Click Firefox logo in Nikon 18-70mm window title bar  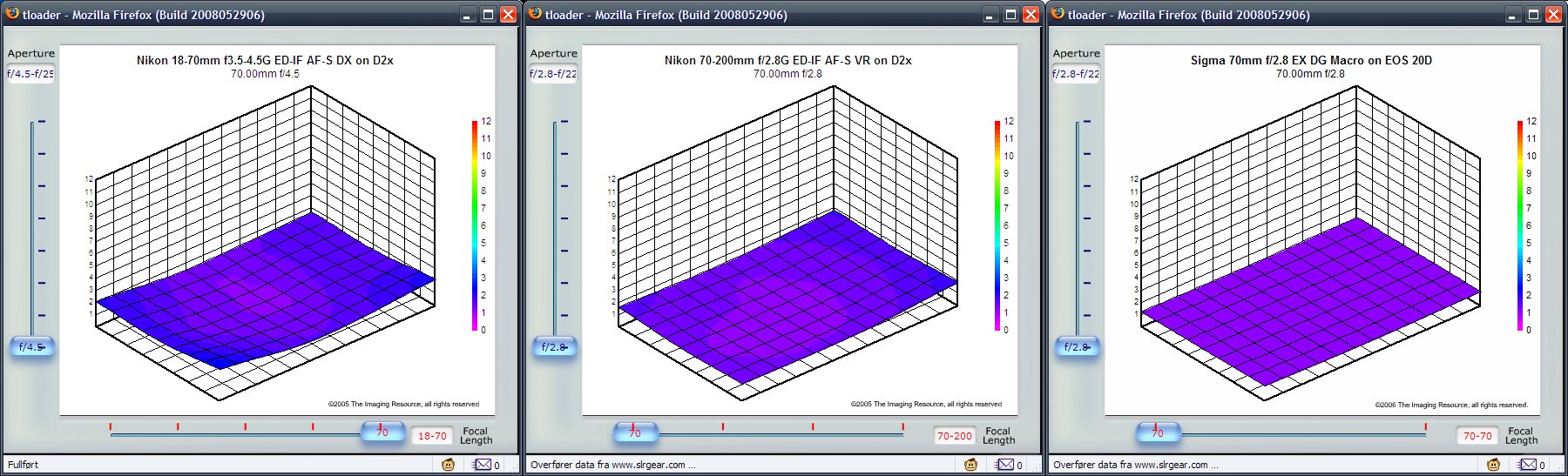click(x=12, y=14)
